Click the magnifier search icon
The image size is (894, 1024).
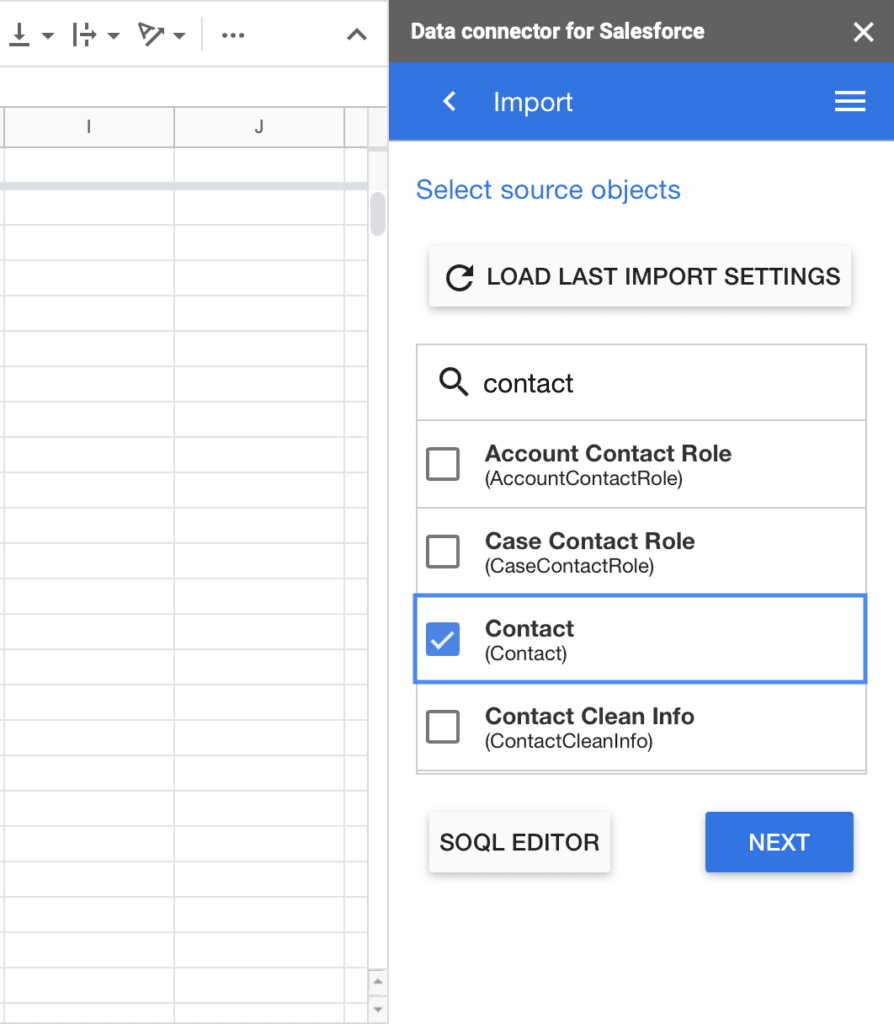(x=453, y=382)
